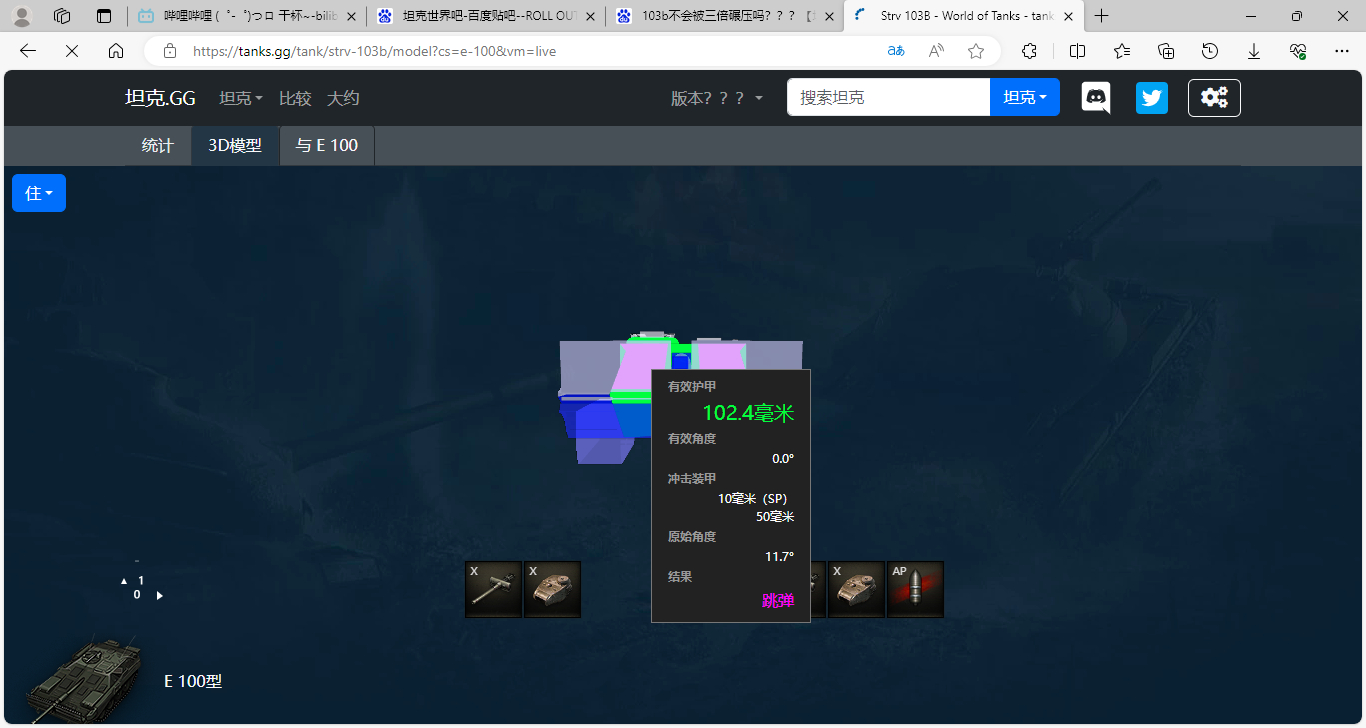The width and height of the screenshot is (1366, 728).
Task: Click the 11.7° original angle value
Action: [779, 557]
